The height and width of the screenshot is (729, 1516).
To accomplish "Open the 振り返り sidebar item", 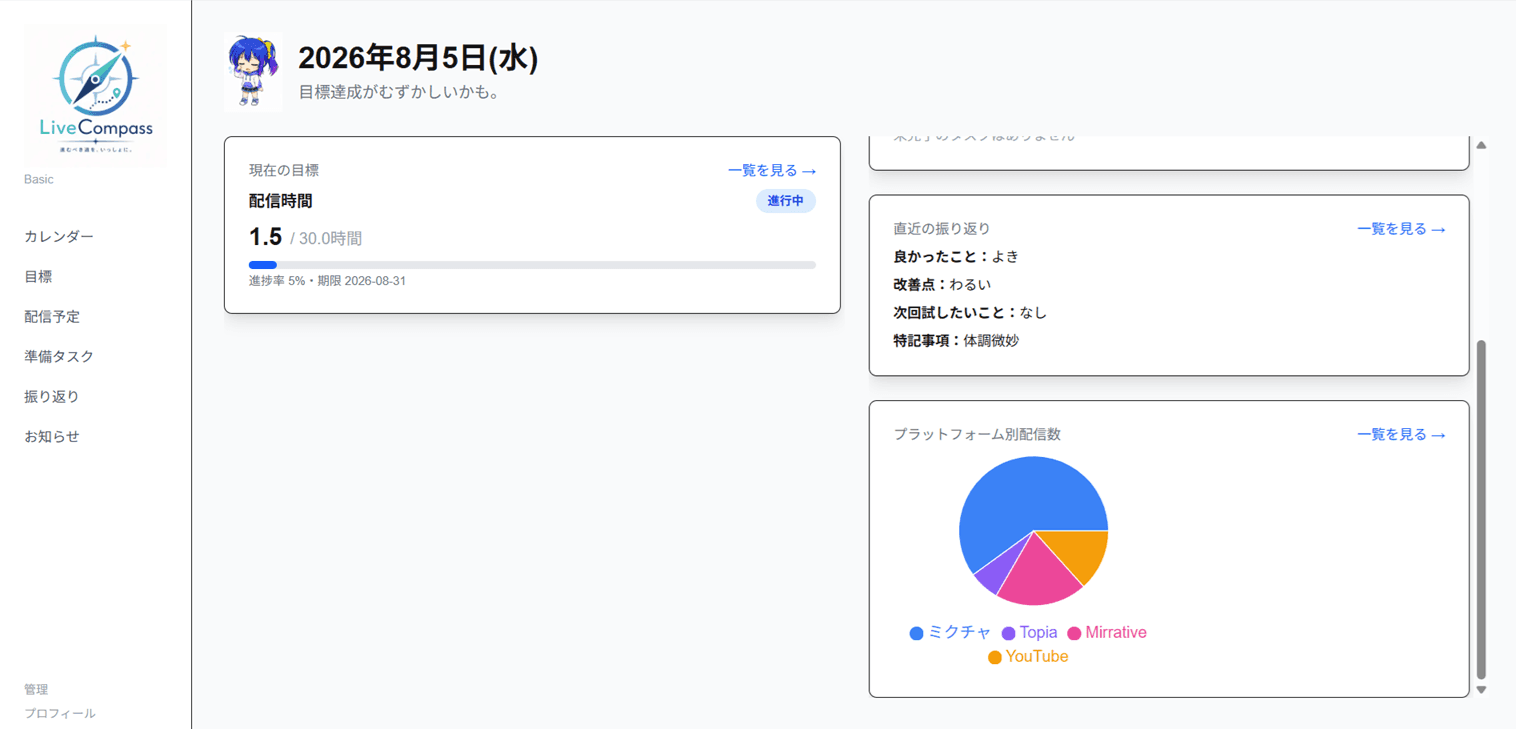I will [x=52, y=397].
